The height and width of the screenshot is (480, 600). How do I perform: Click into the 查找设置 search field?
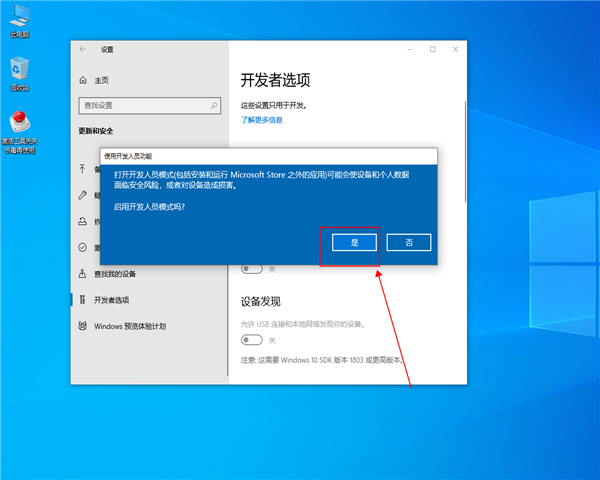[x=140, y=105]
